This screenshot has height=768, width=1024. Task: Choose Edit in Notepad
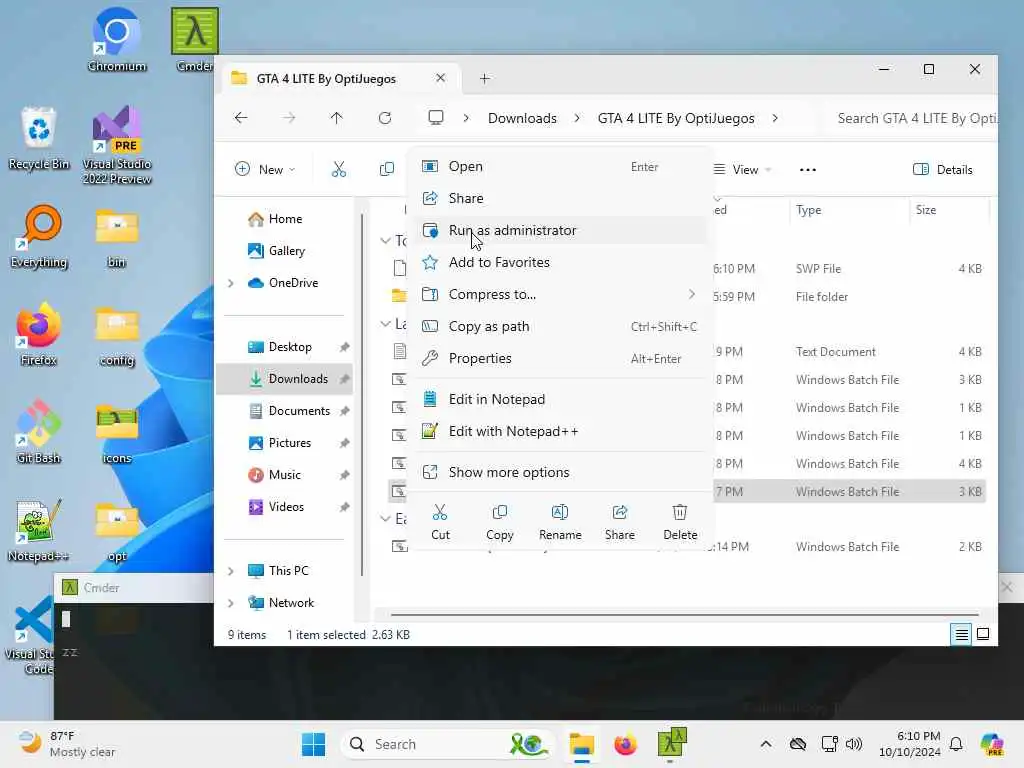[x=559, y=399]
